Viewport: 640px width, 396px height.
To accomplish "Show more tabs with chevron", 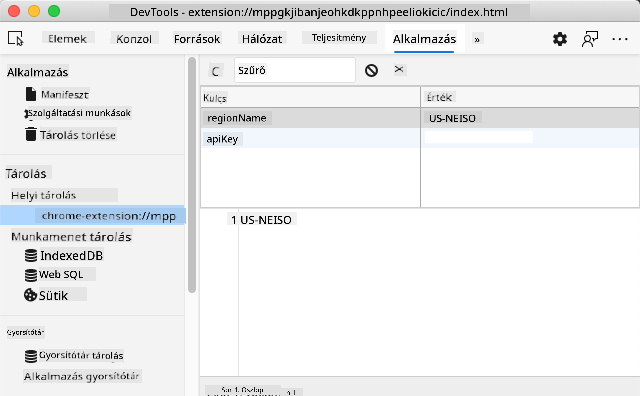I will point(477,40).
